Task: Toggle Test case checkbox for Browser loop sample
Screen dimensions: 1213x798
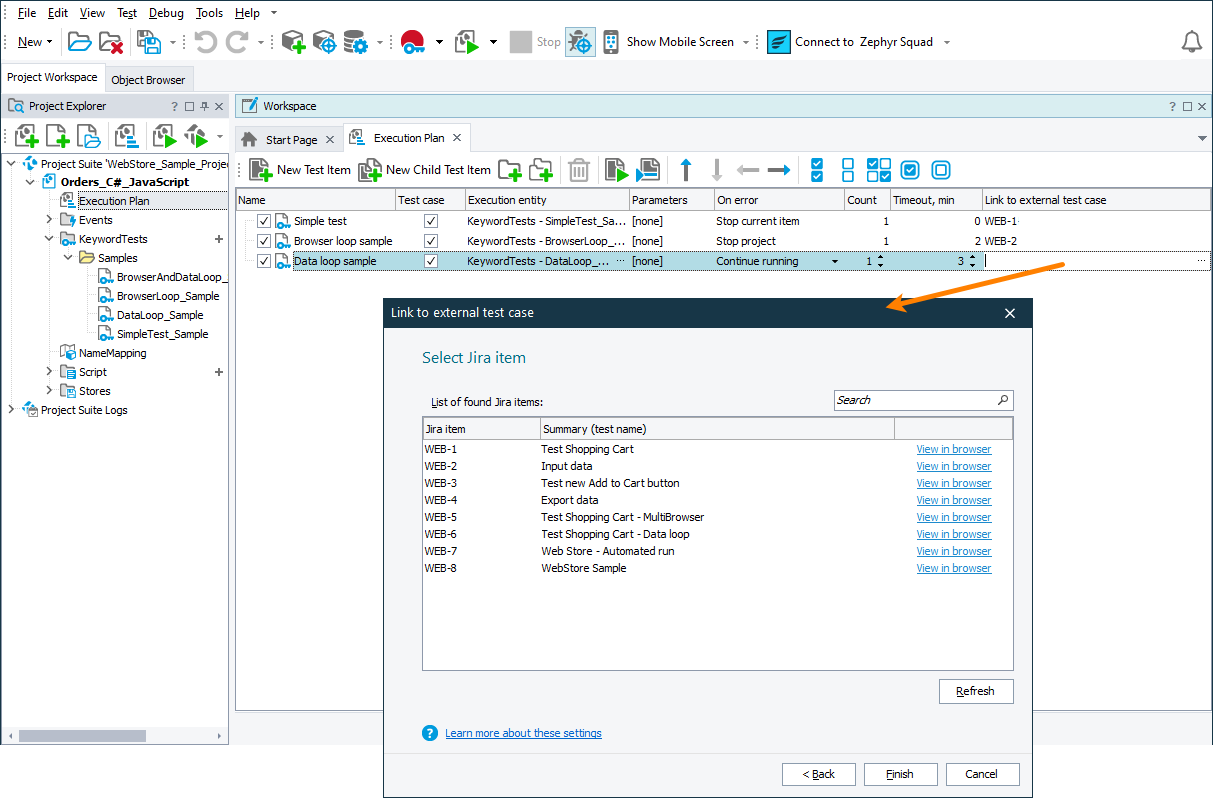Action: 431,241
